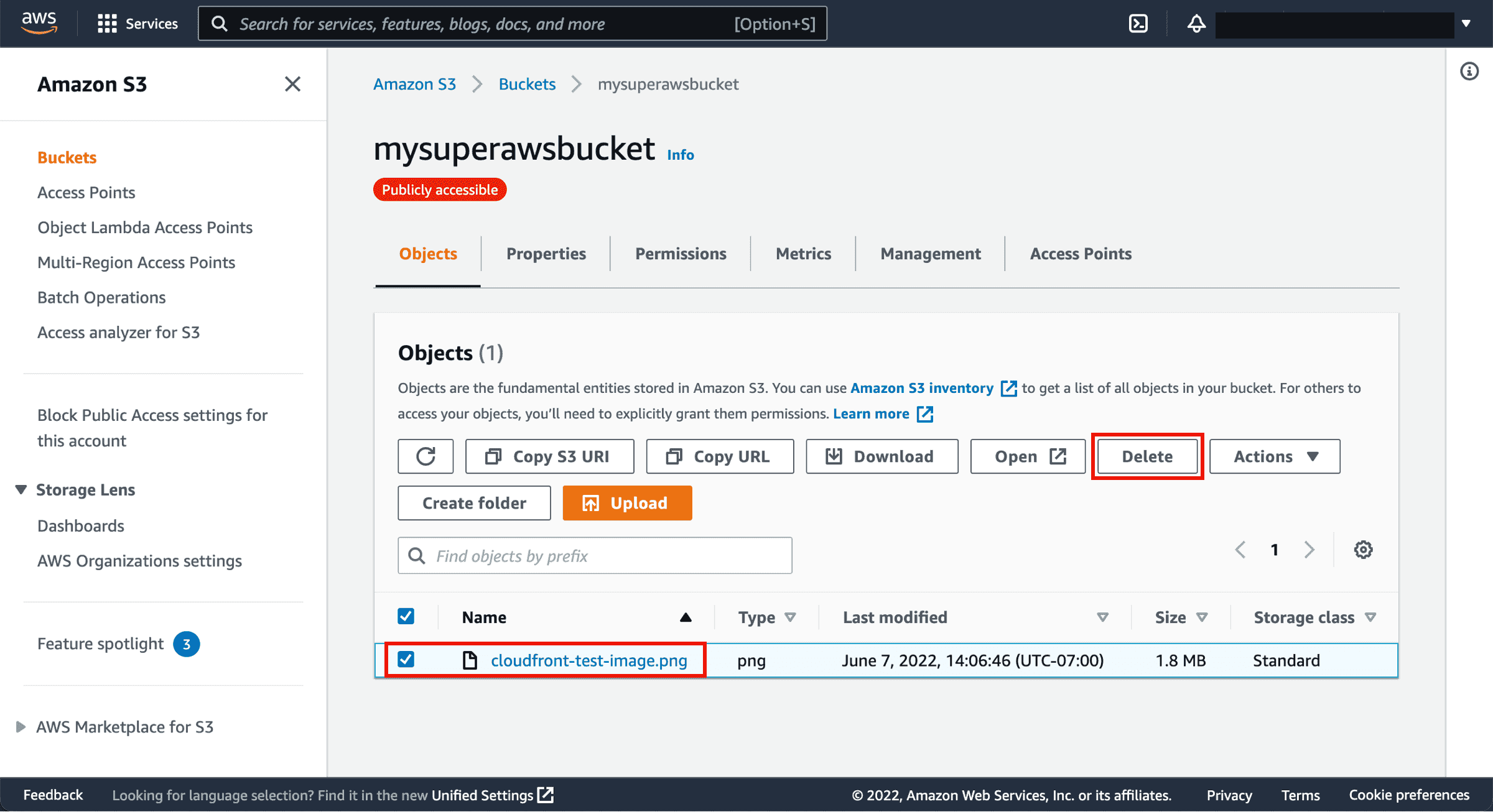Open the info panel circle icon
Viewport: 1493px width, 812px height.
[1469, 72]
